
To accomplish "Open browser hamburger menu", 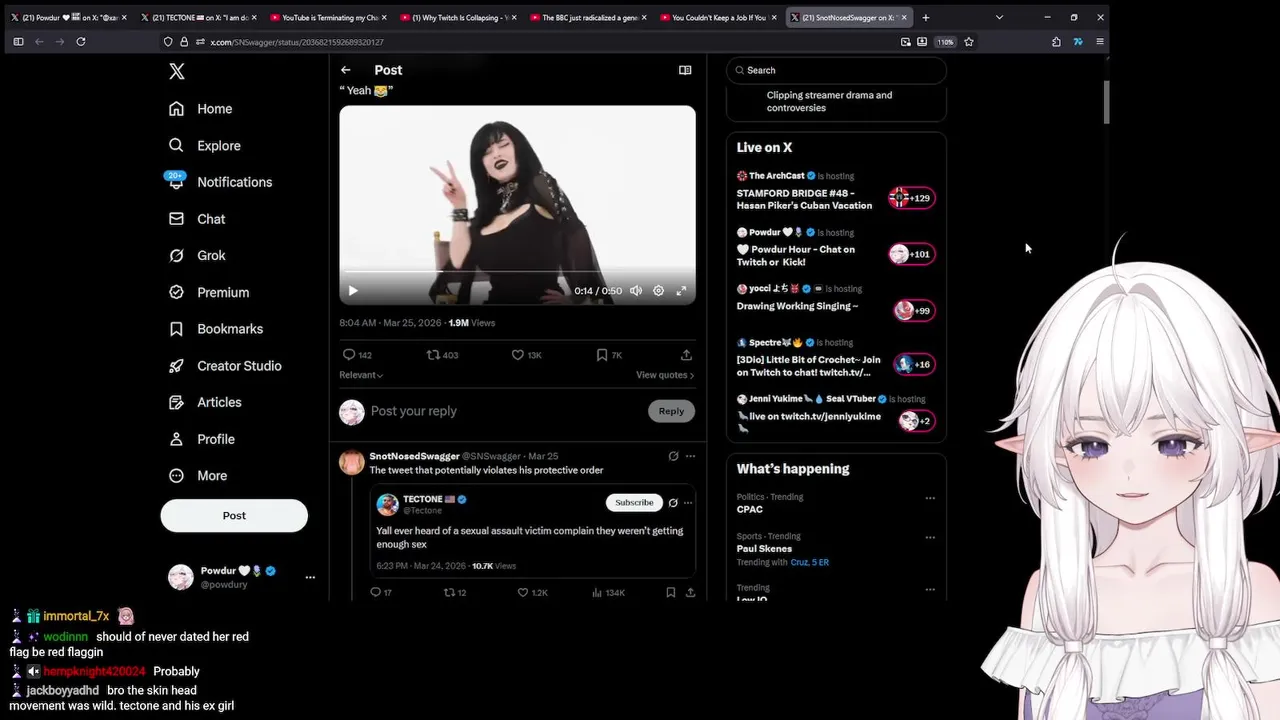I will (x=1100, y=42).
